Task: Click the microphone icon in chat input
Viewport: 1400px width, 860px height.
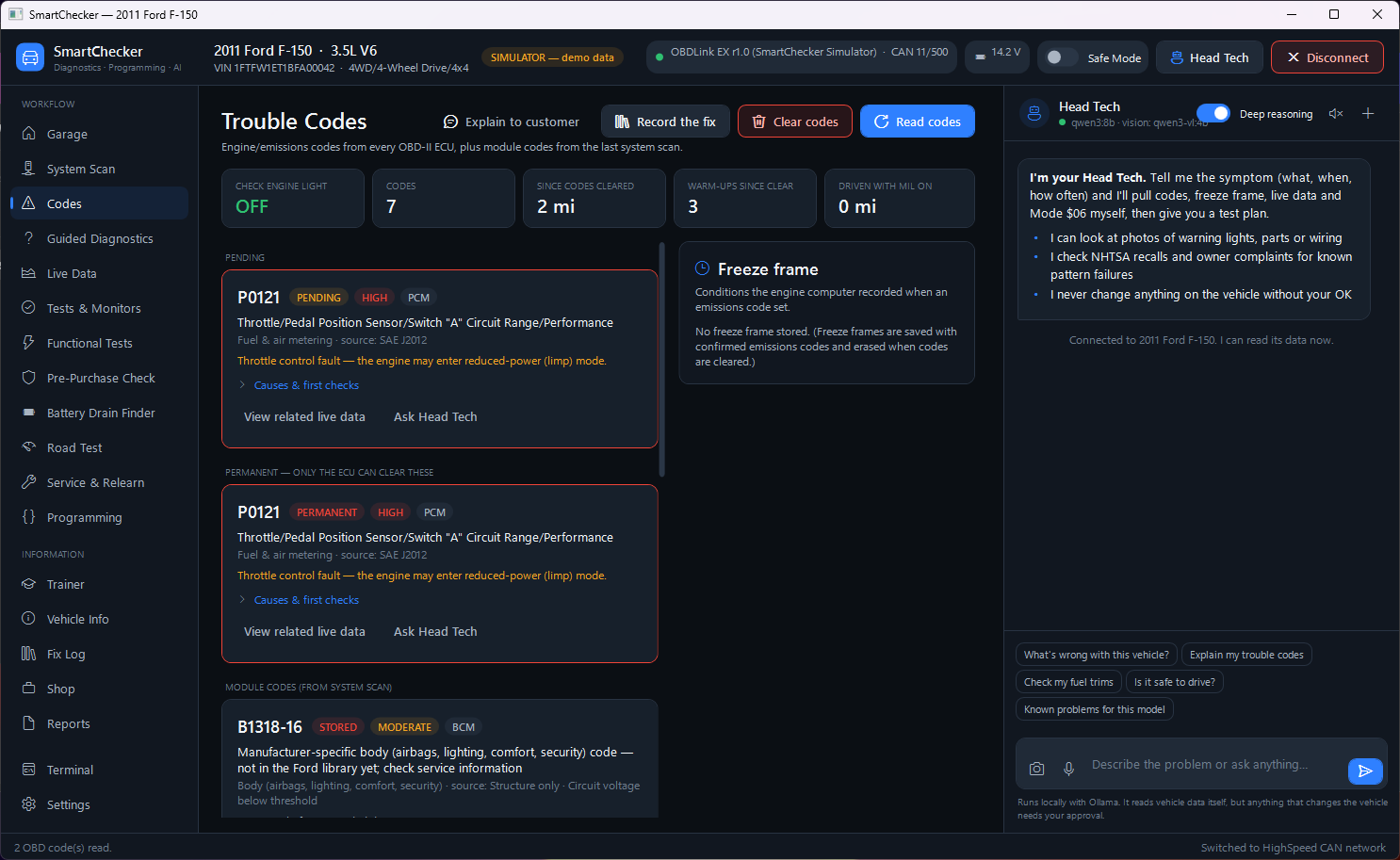Action: pos(1068,769)
